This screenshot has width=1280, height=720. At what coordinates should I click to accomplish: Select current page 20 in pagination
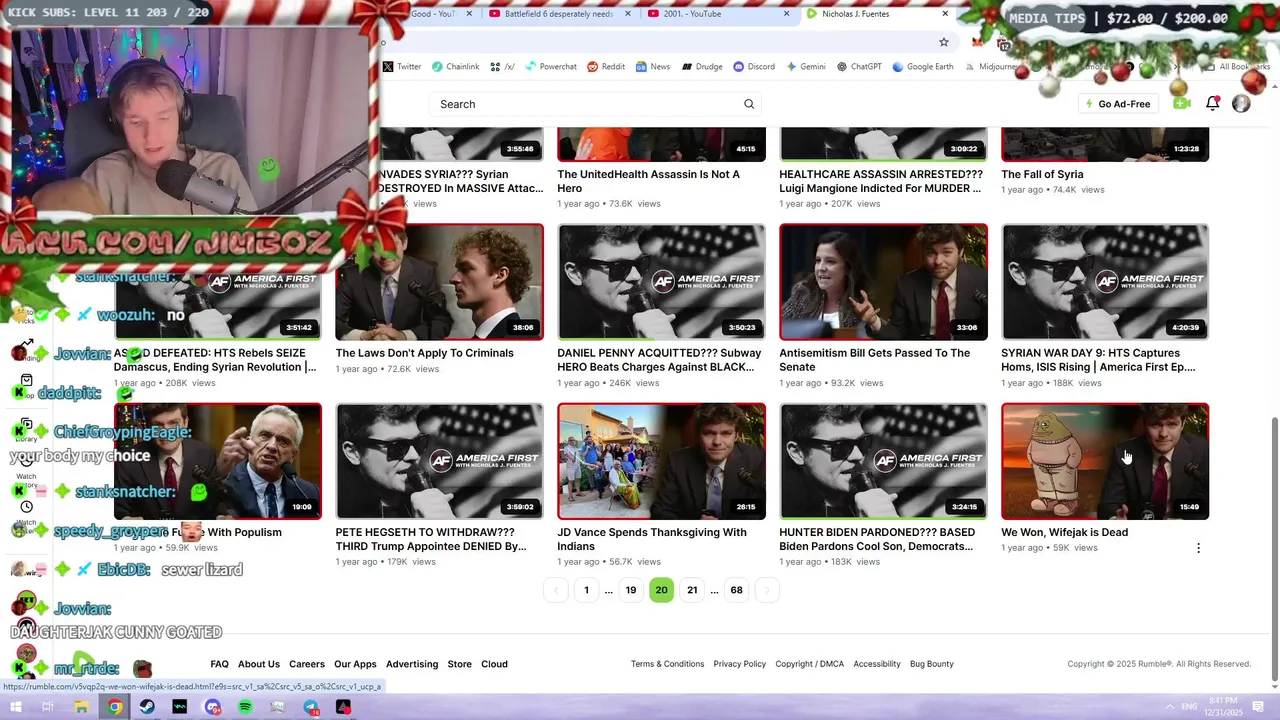coord(661,590)
